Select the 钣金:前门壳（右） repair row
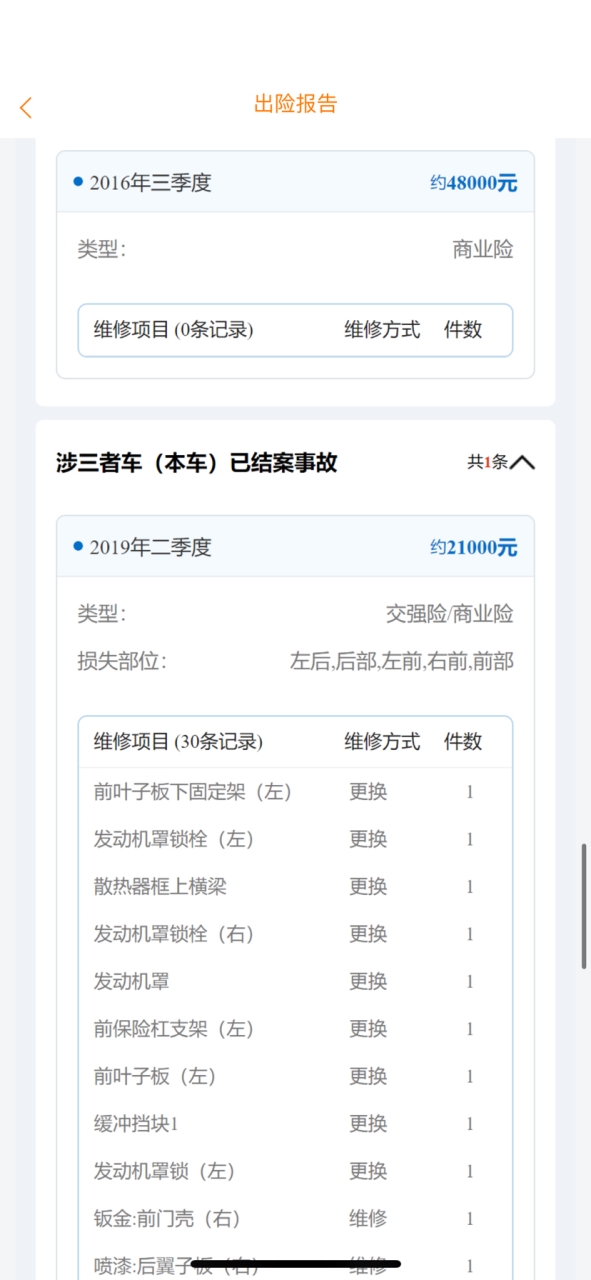 point(295,1218)
